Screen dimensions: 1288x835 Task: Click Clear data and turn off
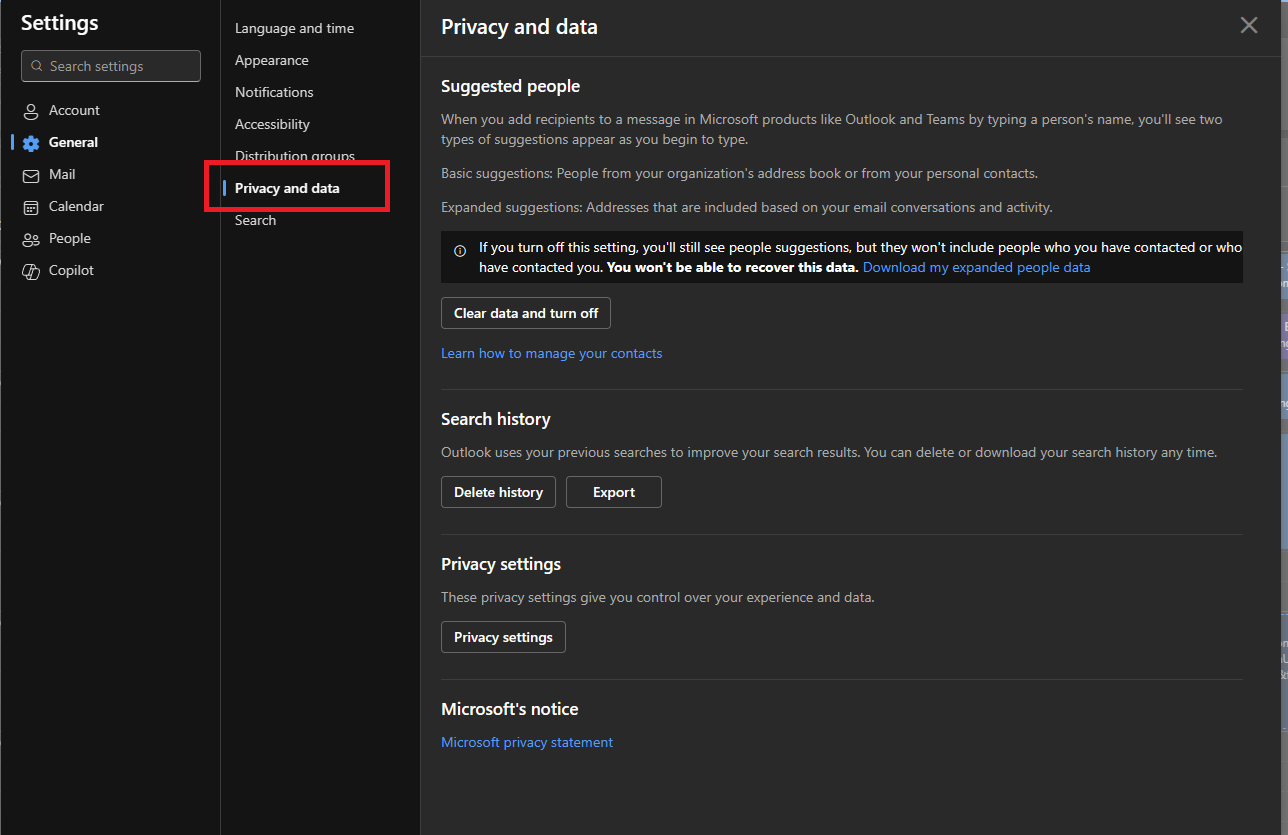[526, 313]
